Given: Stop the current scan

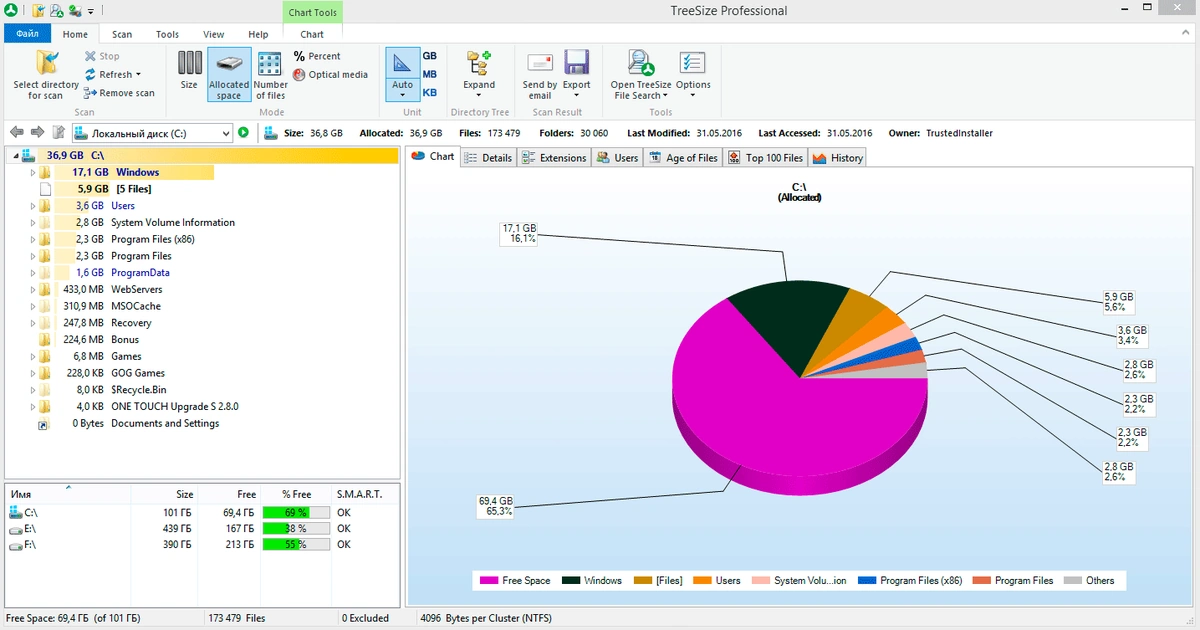Looking at the screenshot, I should pos(101,57).
